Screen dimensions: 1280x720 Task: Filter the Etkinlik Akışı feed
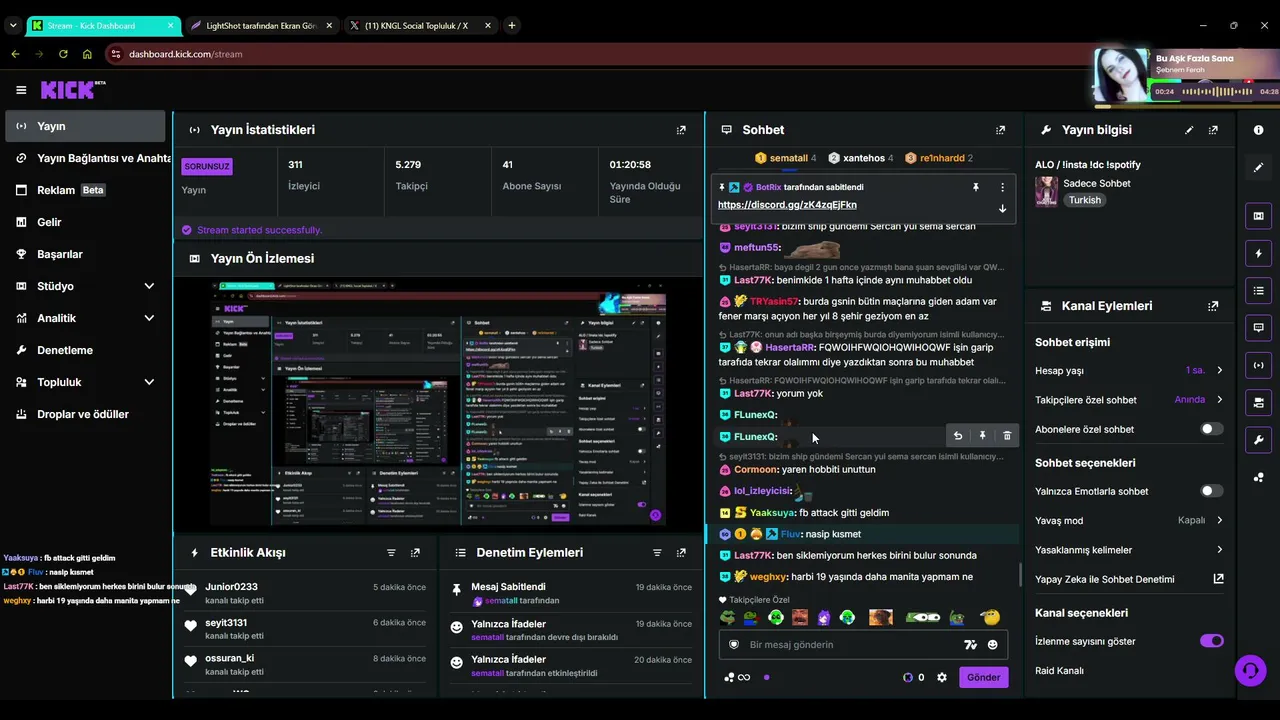pos(391,553)
